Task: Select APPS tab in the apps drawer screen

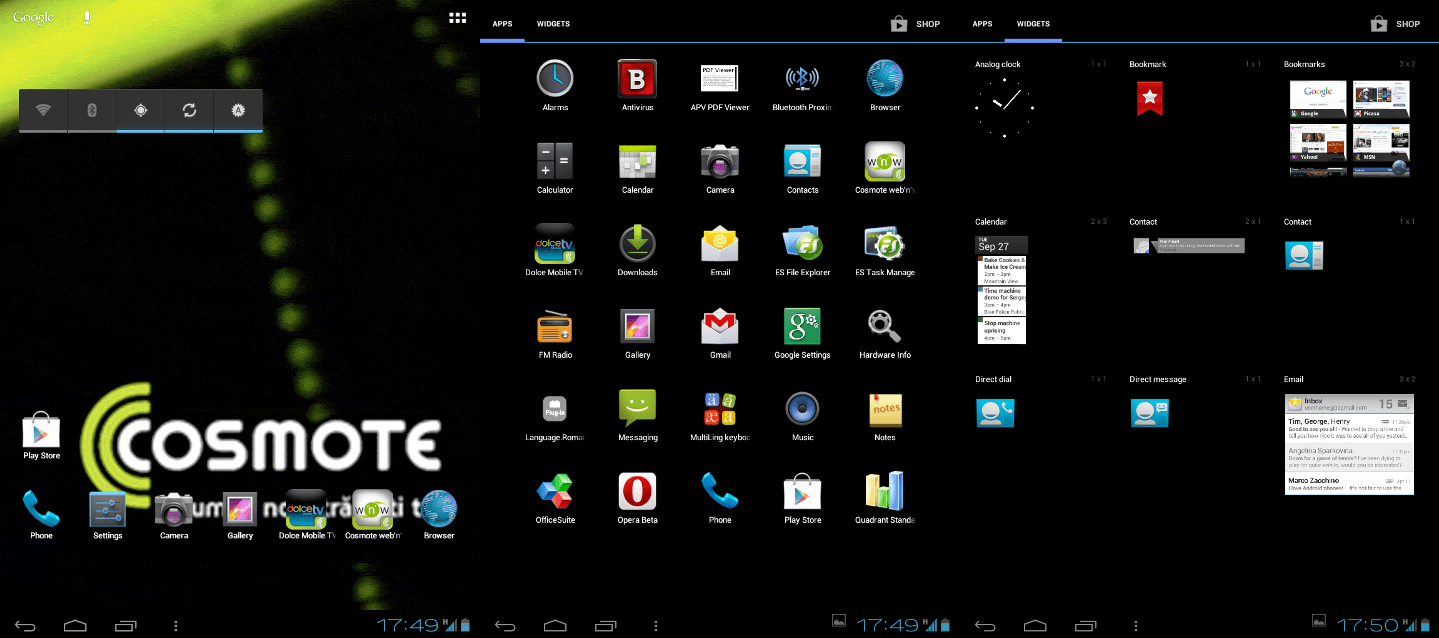Action: (502, 23)
